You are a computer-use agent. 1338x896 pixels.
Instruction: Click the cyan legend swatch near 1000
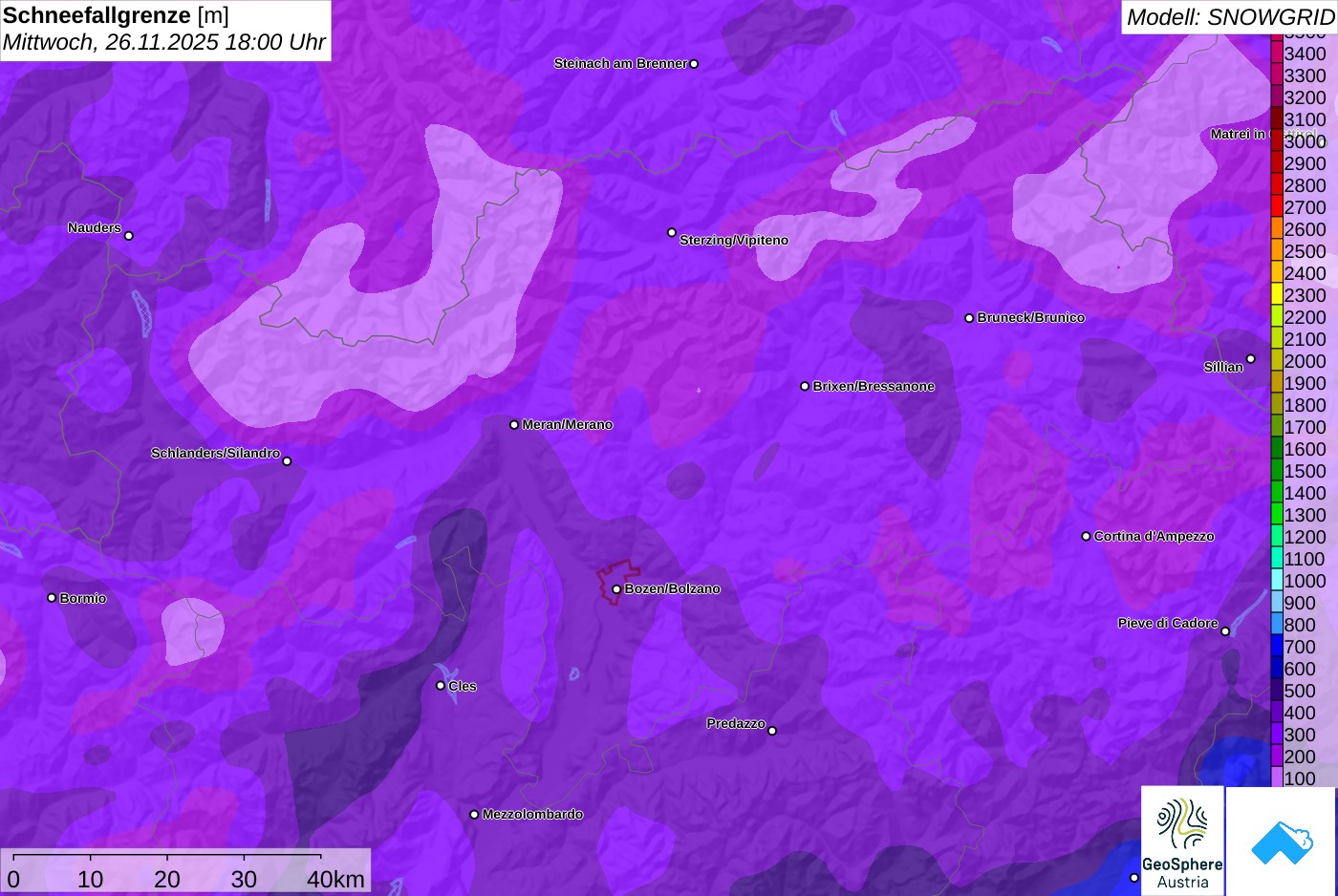(x=1276, y=580)
